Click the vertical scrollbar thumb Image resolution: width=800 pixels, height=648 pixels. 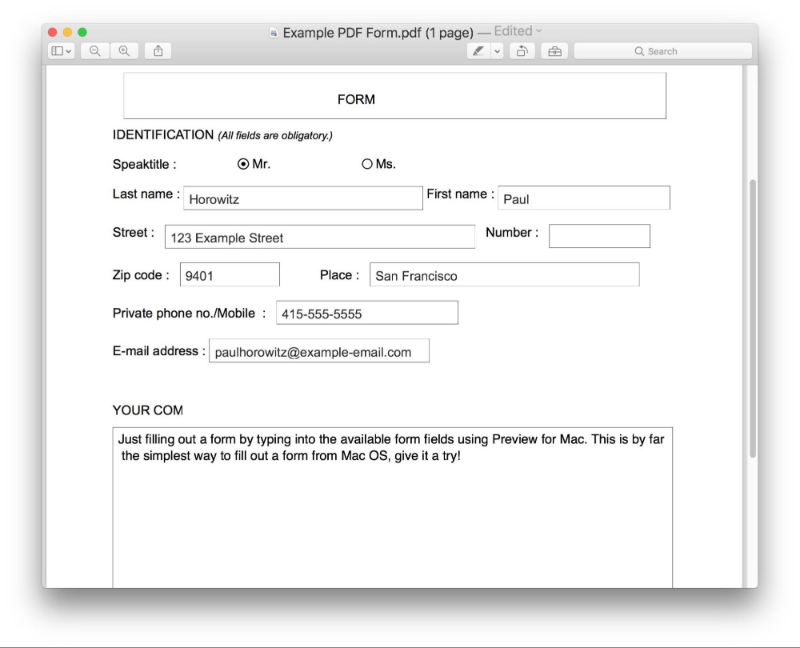753,318
